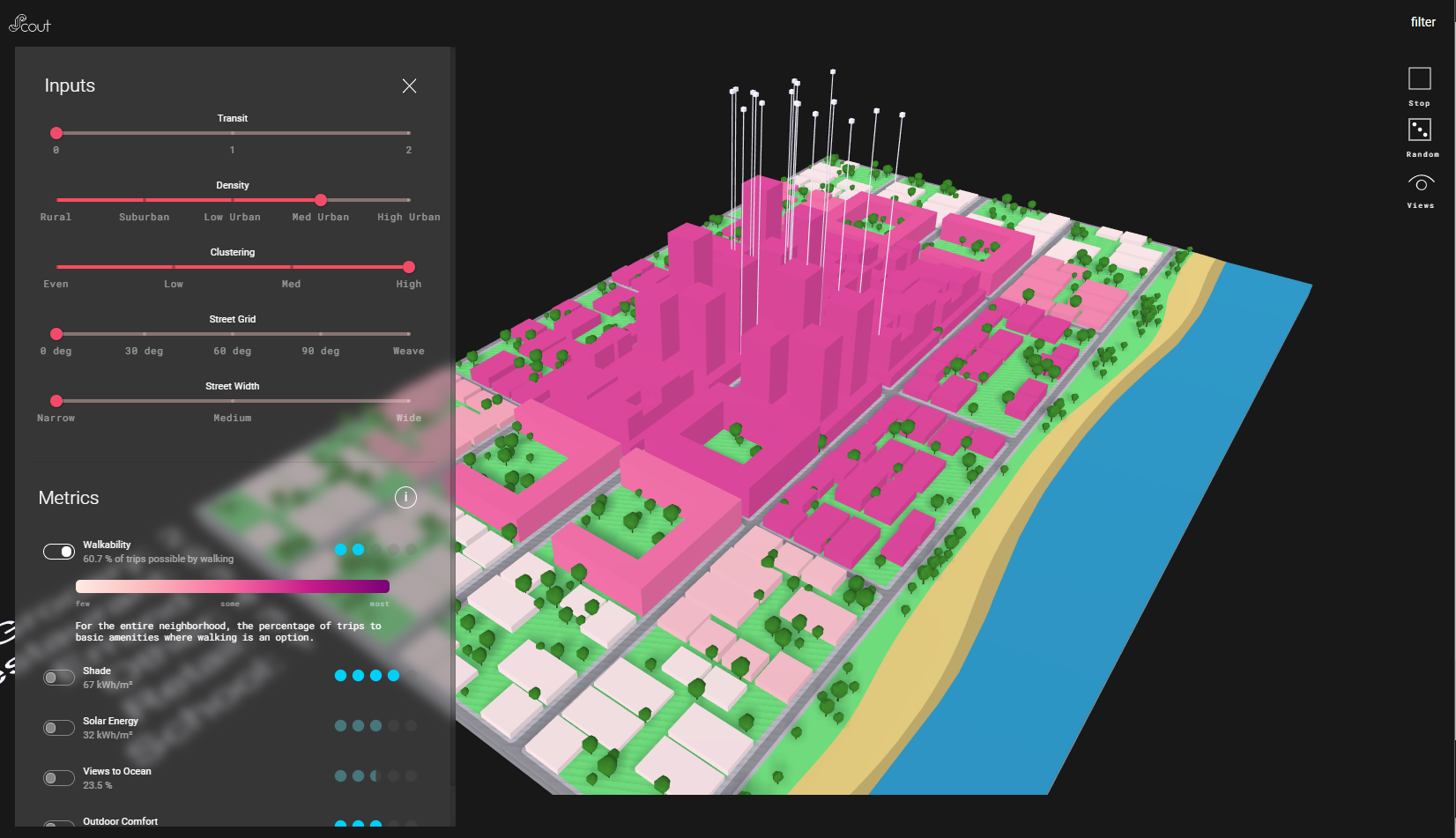Set Transit slider to 2
This screenshot has width=1456, height=838.
pyautogui.click(x=409, y=133)
